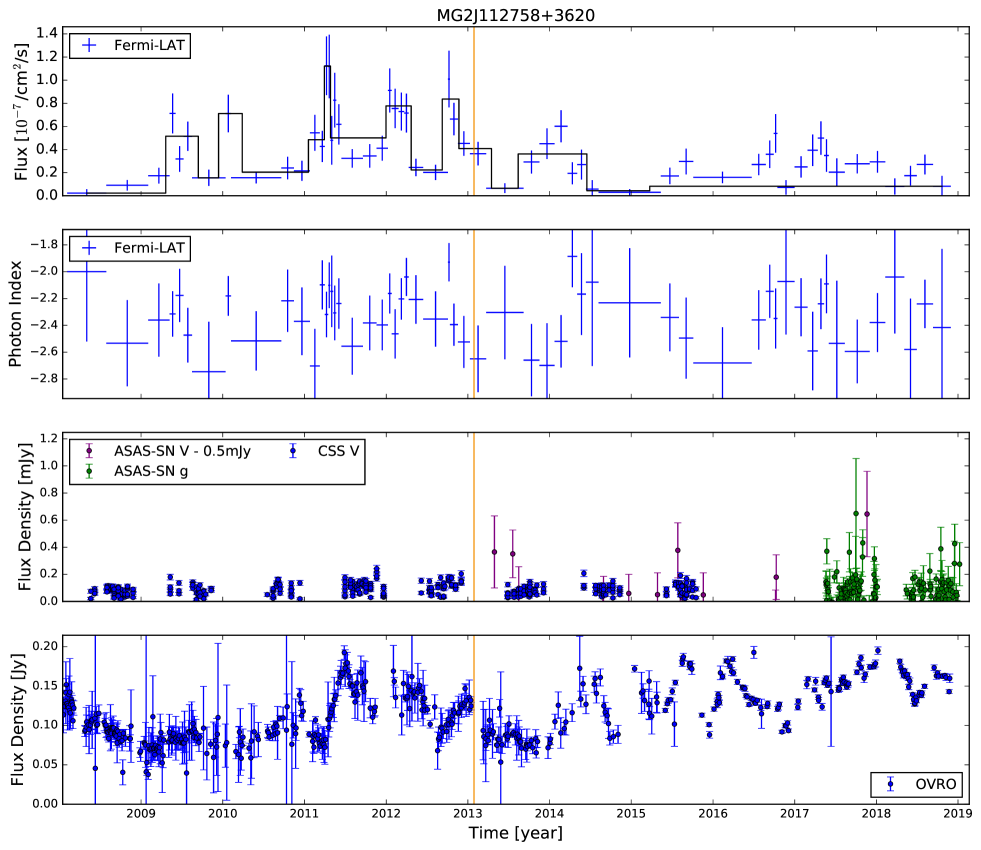Click the orange vertical line in the OVRO panel
This screenshot has height=850, width=981.
tap(474, 719)
